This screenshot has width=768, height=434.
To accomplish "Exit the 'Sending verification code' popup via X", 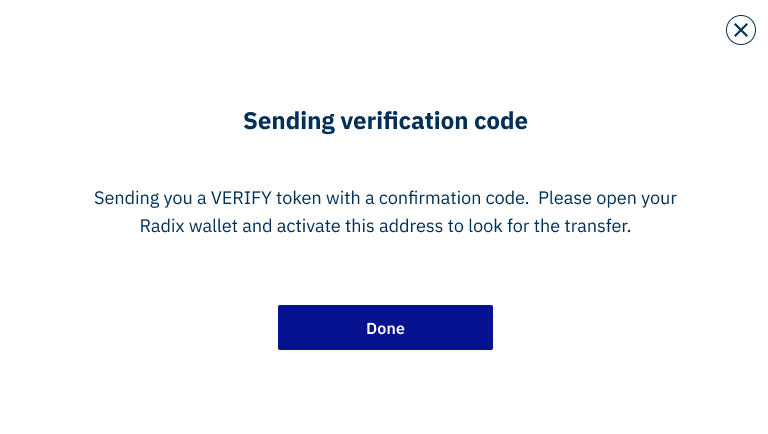I will [741, 30].
